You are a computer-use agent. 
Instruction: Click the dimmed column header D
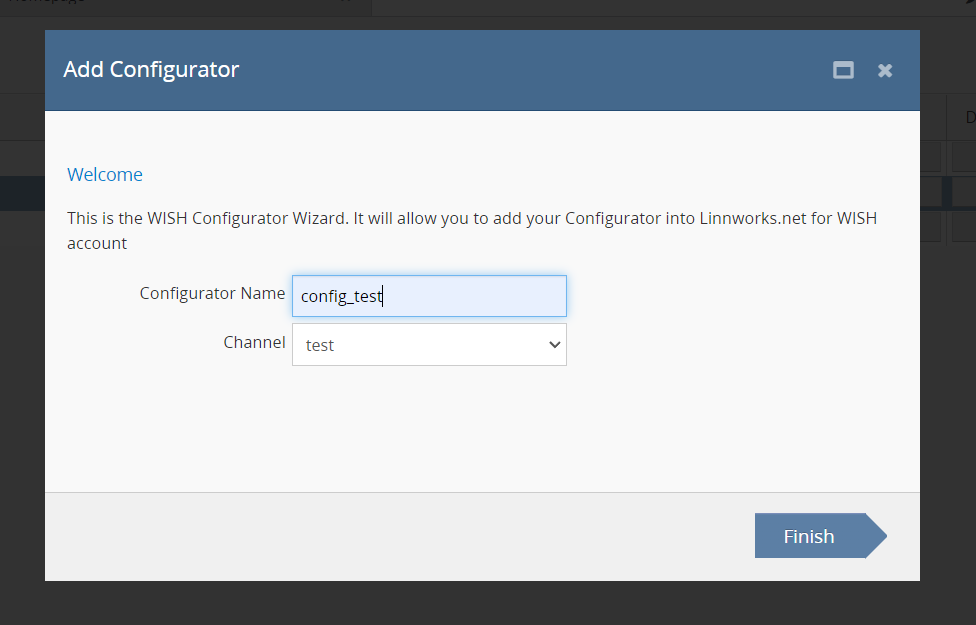(x=969, y=117)
